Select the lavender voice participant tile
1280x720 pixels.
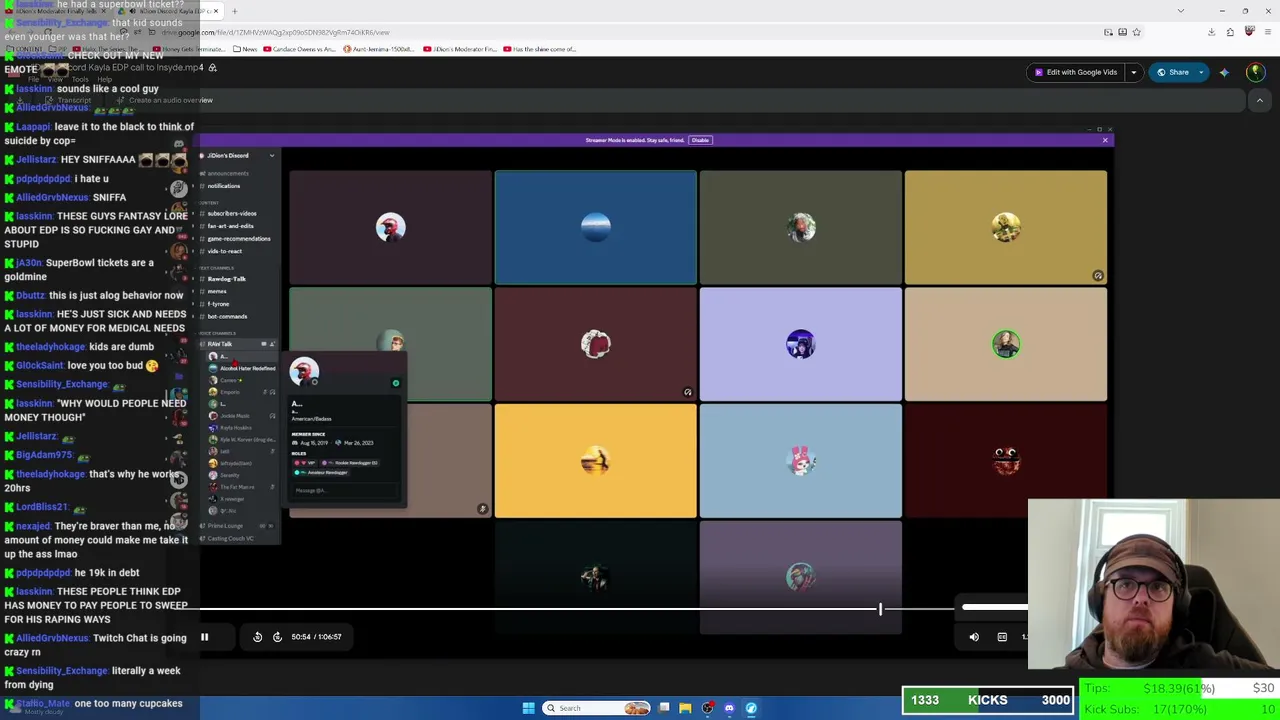[801, 345]
